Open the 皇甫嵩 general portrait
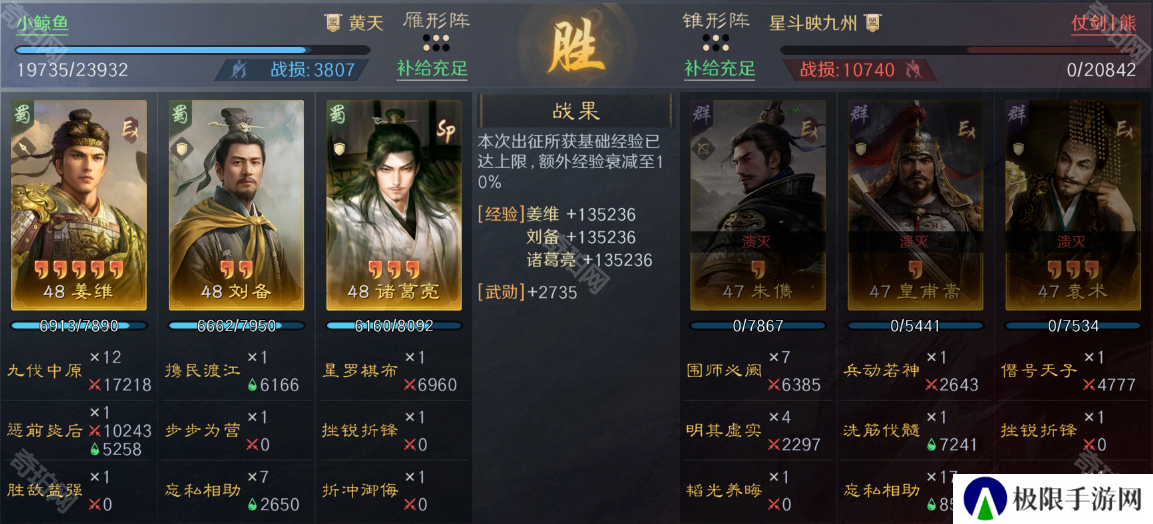The height and width of the screenshot is (524, 1153). [915, 205]
